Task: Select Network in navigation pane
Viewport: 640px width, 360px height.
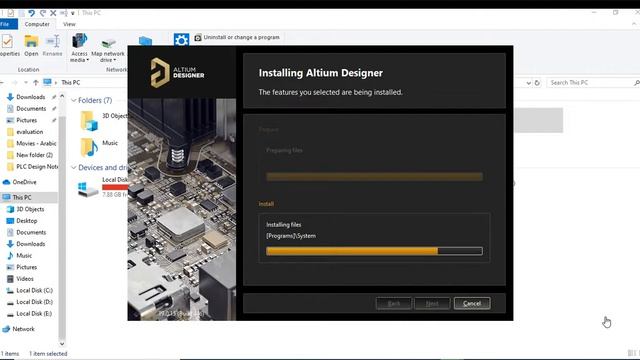Action: coord(23,329)
